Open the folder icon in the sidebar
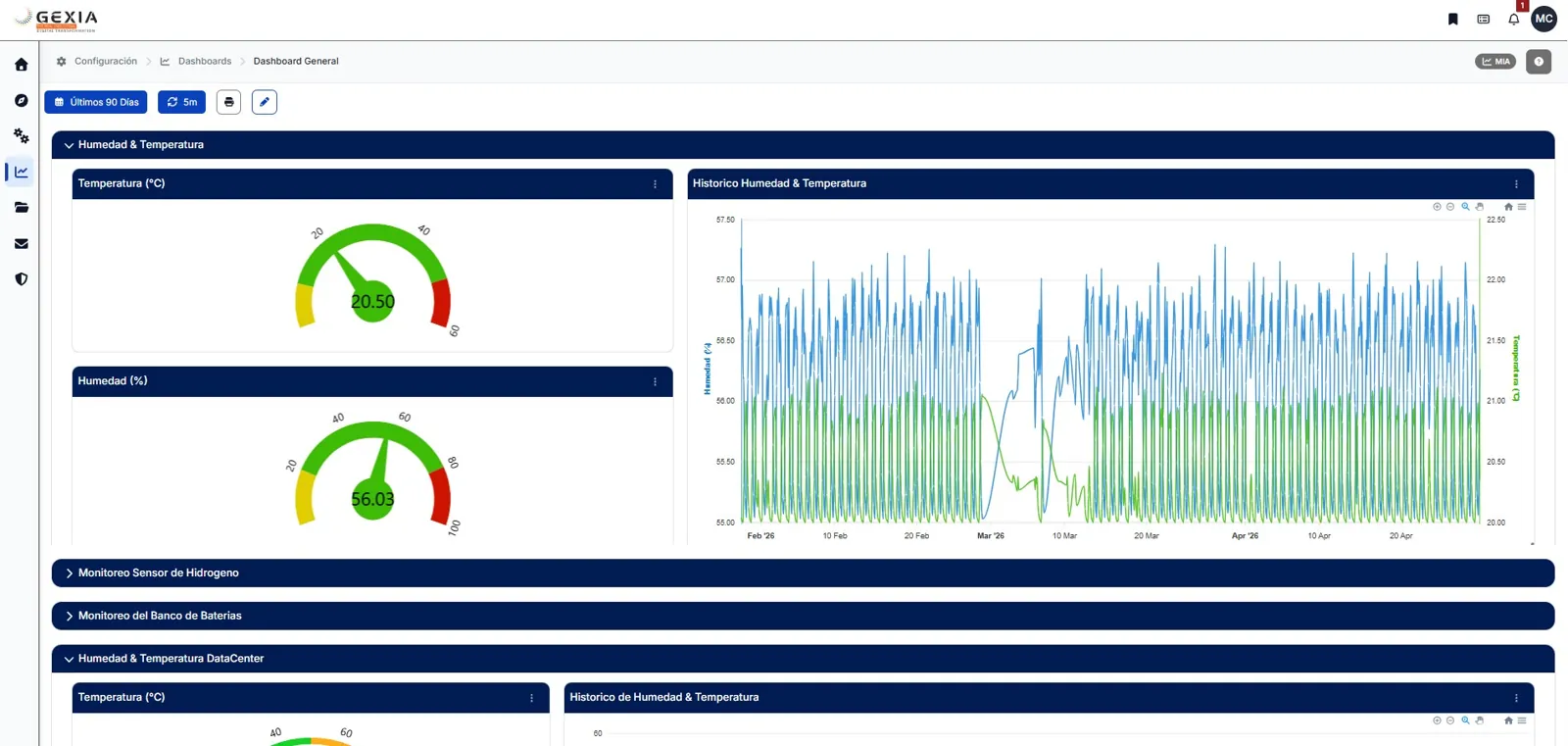Screen dimensions: 1568x746 point(21,208)
